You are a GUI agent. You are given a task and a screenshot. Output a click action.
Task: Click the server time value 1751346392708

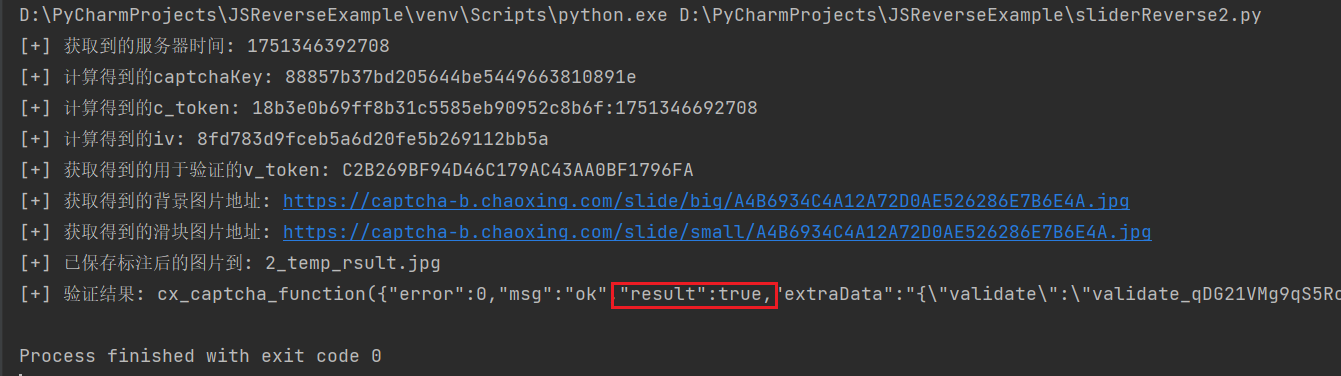point(318,46)
